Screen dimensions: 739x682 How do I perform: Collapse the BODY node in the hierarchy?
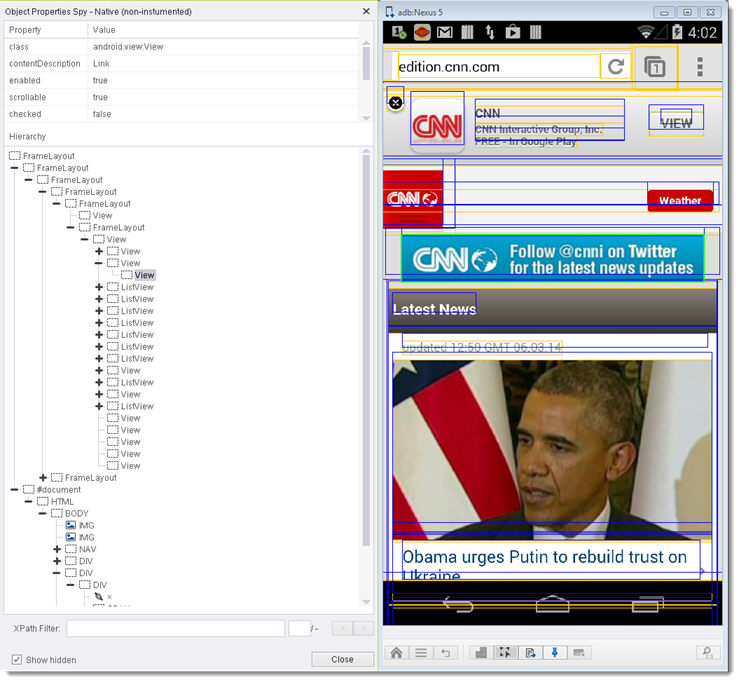[43, 514]
